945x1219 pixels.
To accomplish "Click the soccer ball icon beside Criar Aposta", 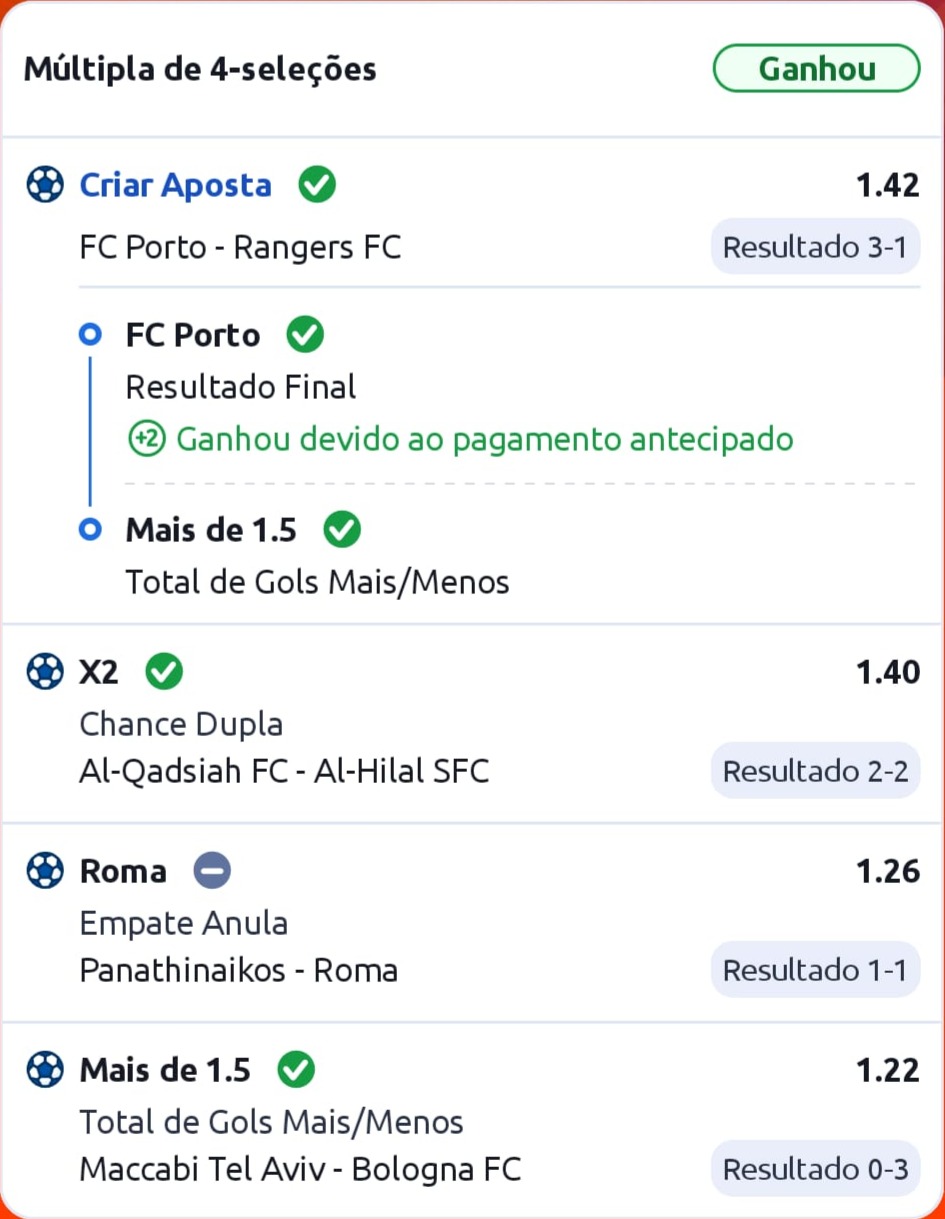I will [45, 185].
